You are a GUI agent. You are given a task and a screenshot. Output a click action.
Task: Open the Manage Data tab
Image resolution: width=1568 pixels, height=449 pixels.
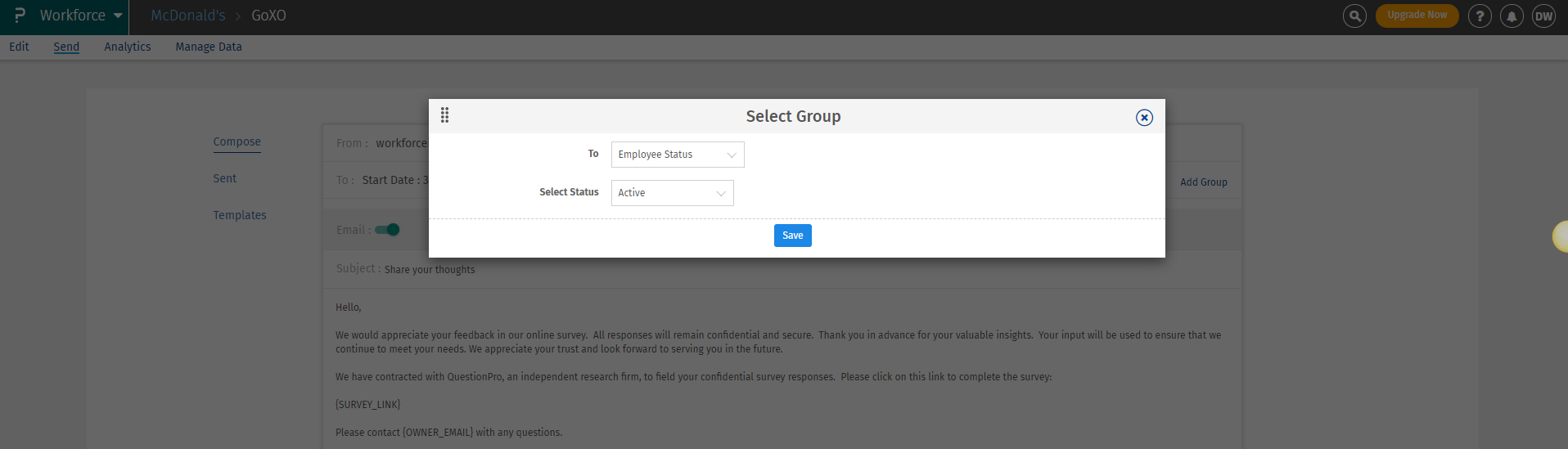pyautogui.click(x=209, y=47)
